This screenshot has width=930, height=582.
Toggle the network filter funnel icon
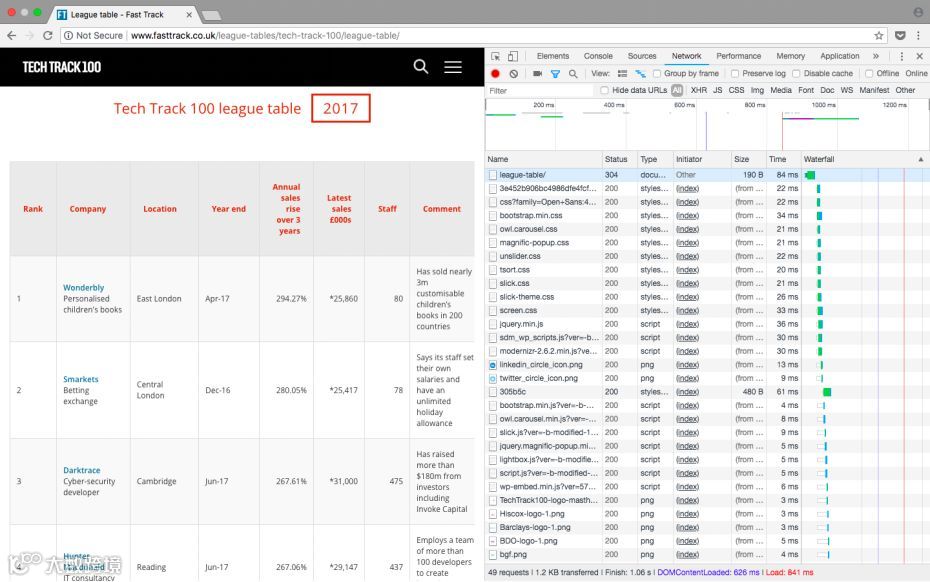pos(555,74)
